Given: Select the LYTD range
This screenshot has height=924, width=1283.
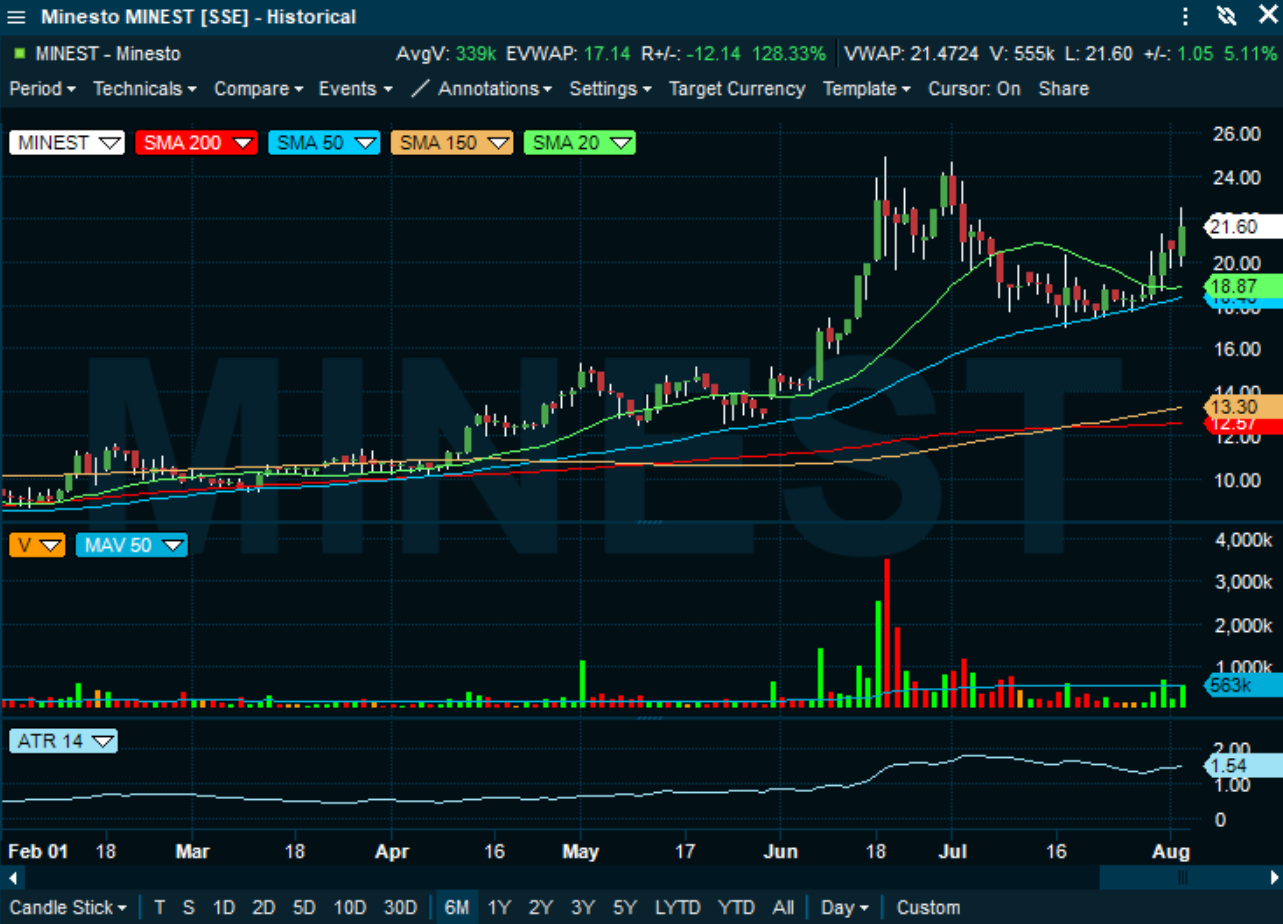Looking at the screenshot, I should click(678, 908).
